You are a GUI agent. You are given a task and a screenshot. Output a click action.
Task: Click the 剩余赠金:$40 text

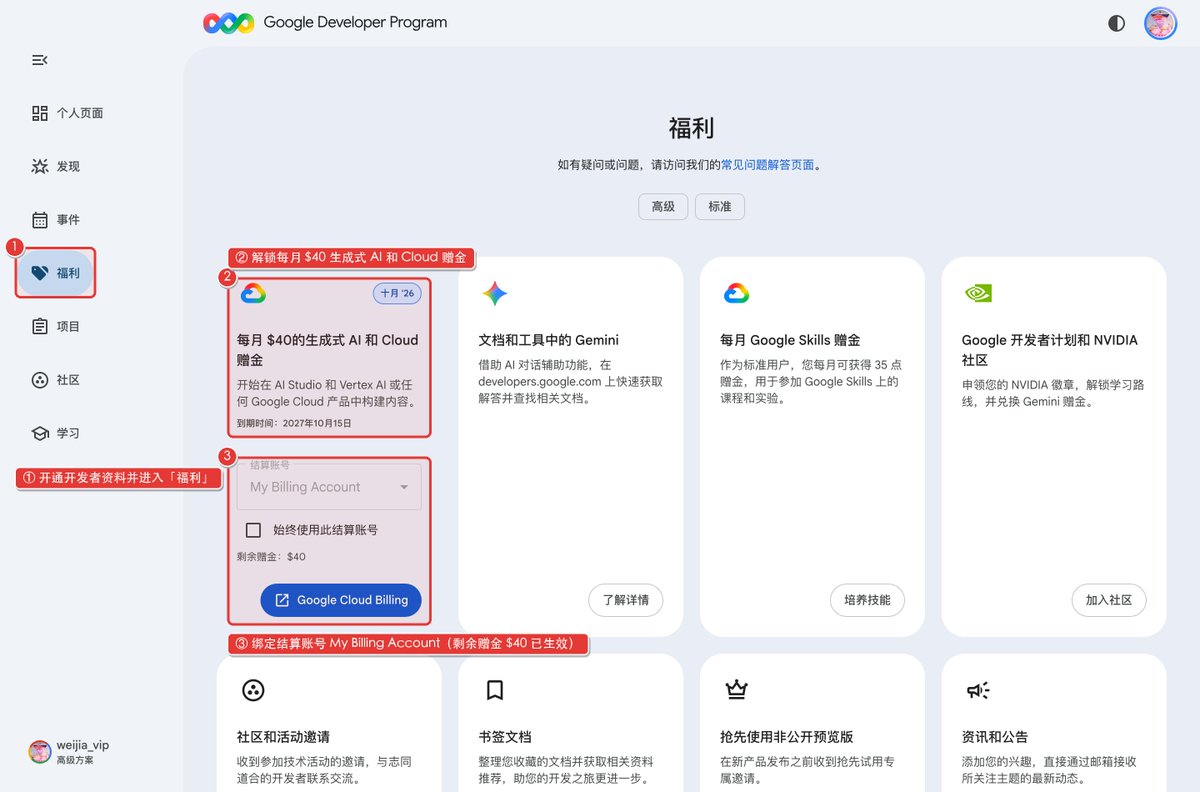pyautogui.click(x=271, y=557)
